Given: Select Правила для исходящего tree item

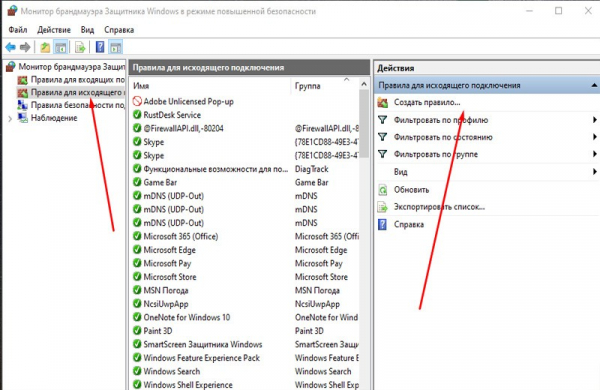Looking at the screenshot, I should point(78,92).
